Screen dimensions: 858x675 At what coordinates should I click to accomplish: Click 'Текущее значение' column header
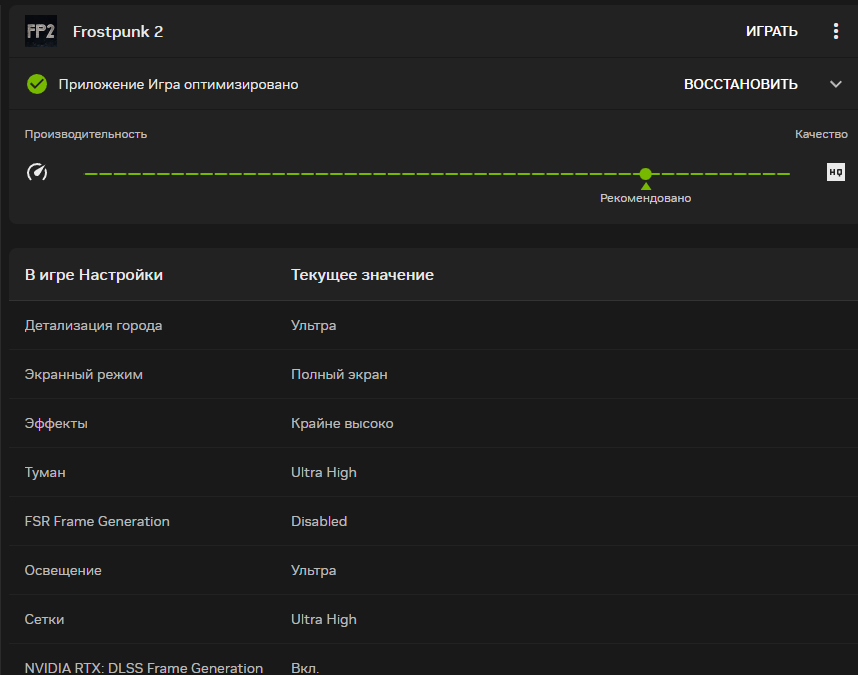(362, 275)
